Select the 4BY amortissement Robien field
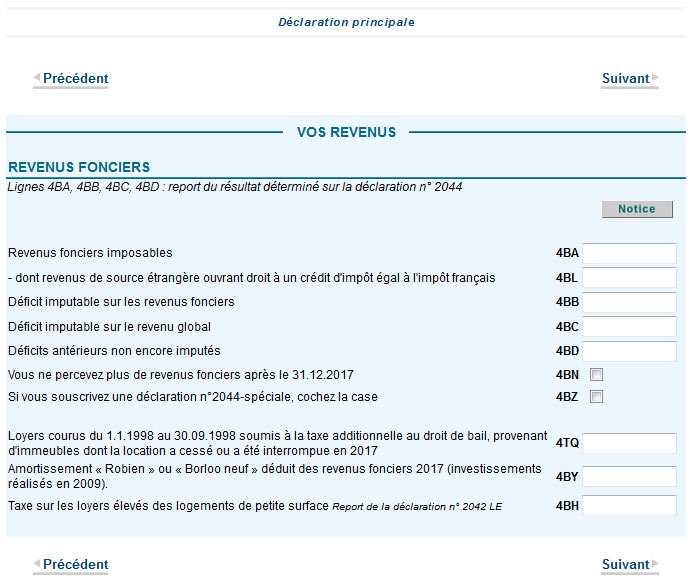694x583 pixels. click(629, 476)
